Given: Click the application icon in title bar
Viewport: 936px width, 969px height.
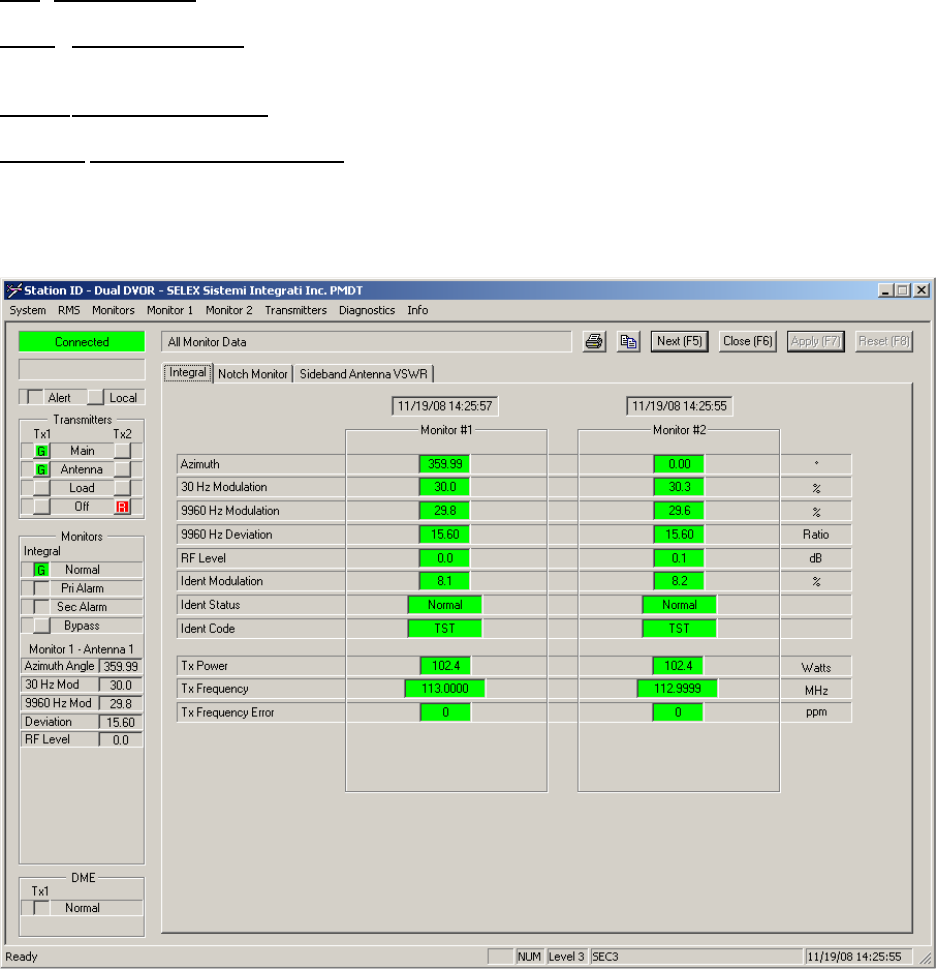Looking at the screenshot, I should click(x=14, y=290).
